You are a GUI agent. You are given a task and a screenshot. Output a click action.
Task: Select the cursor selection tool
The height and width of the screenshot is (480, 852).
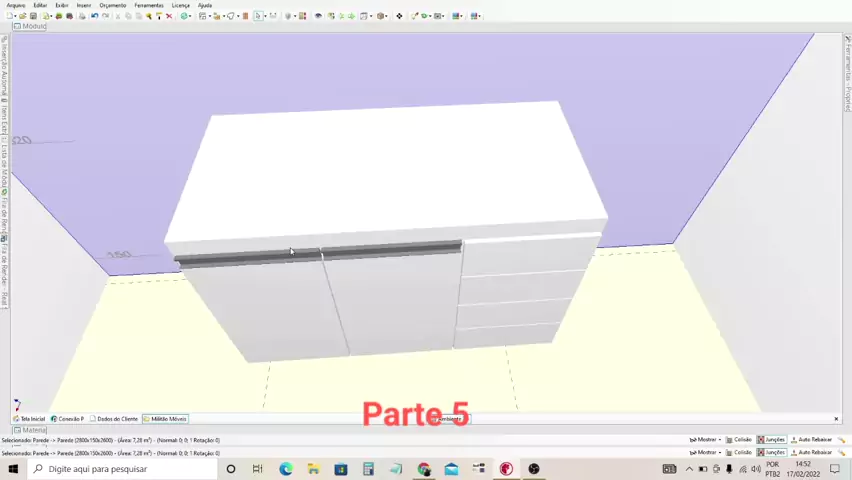point(258,16)
